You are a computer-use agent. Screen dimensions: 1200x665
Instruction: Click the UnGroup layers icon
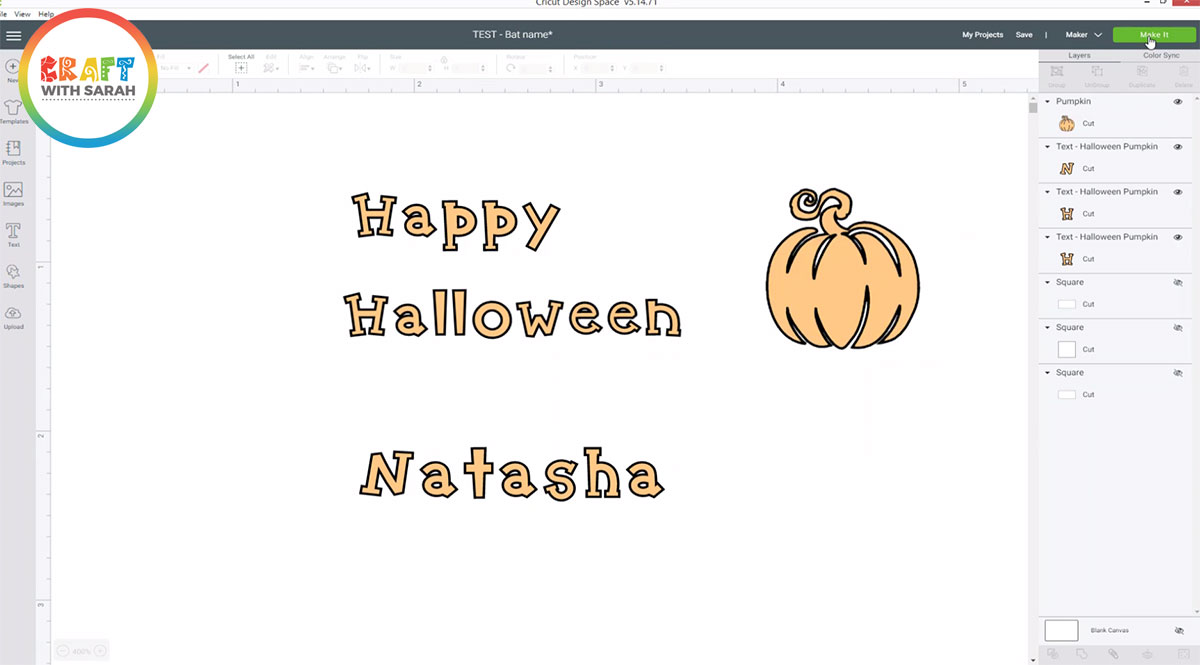click(x=1097, y=73)
